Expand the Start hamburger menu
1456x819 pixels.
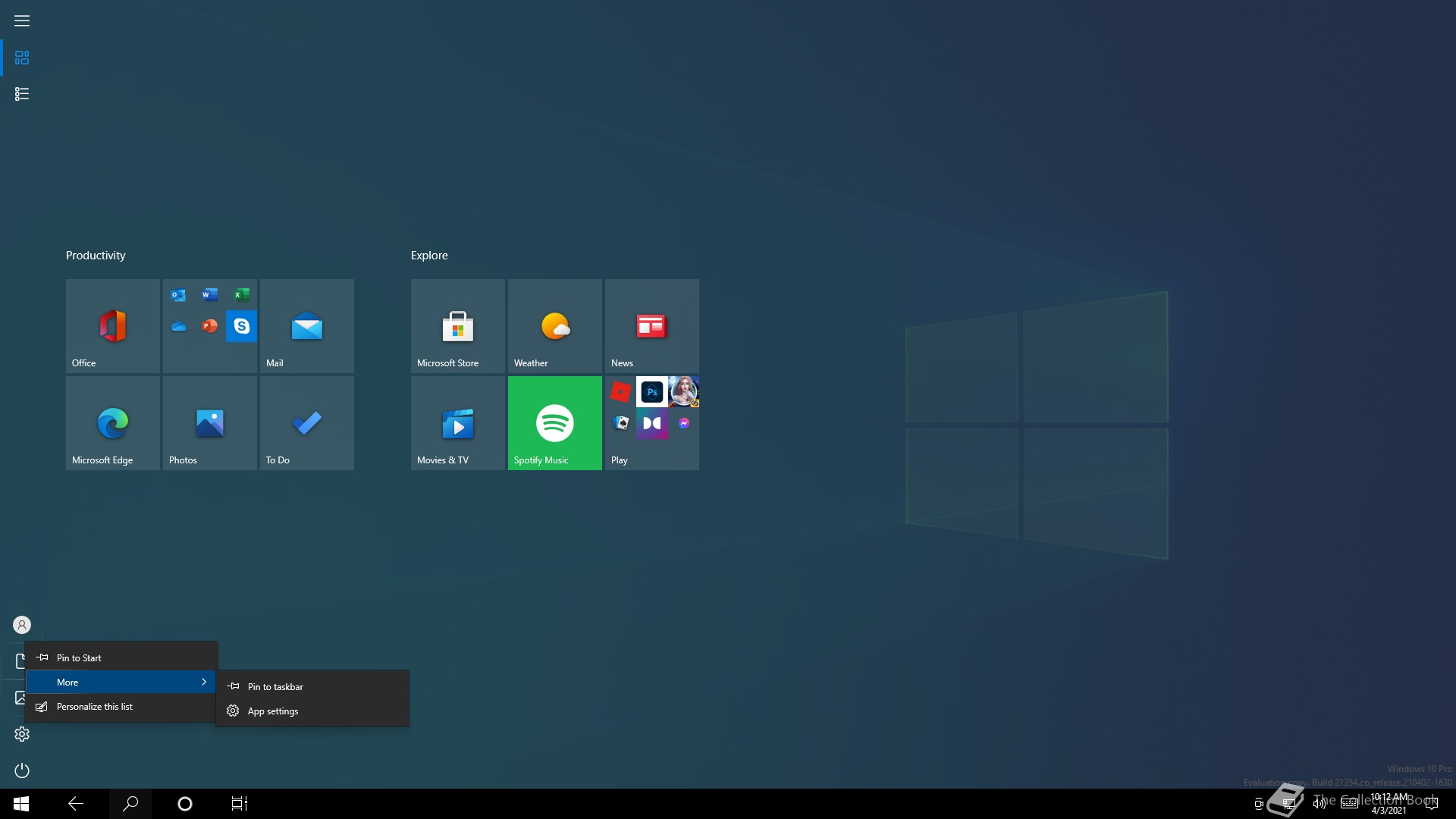(22, 21)
